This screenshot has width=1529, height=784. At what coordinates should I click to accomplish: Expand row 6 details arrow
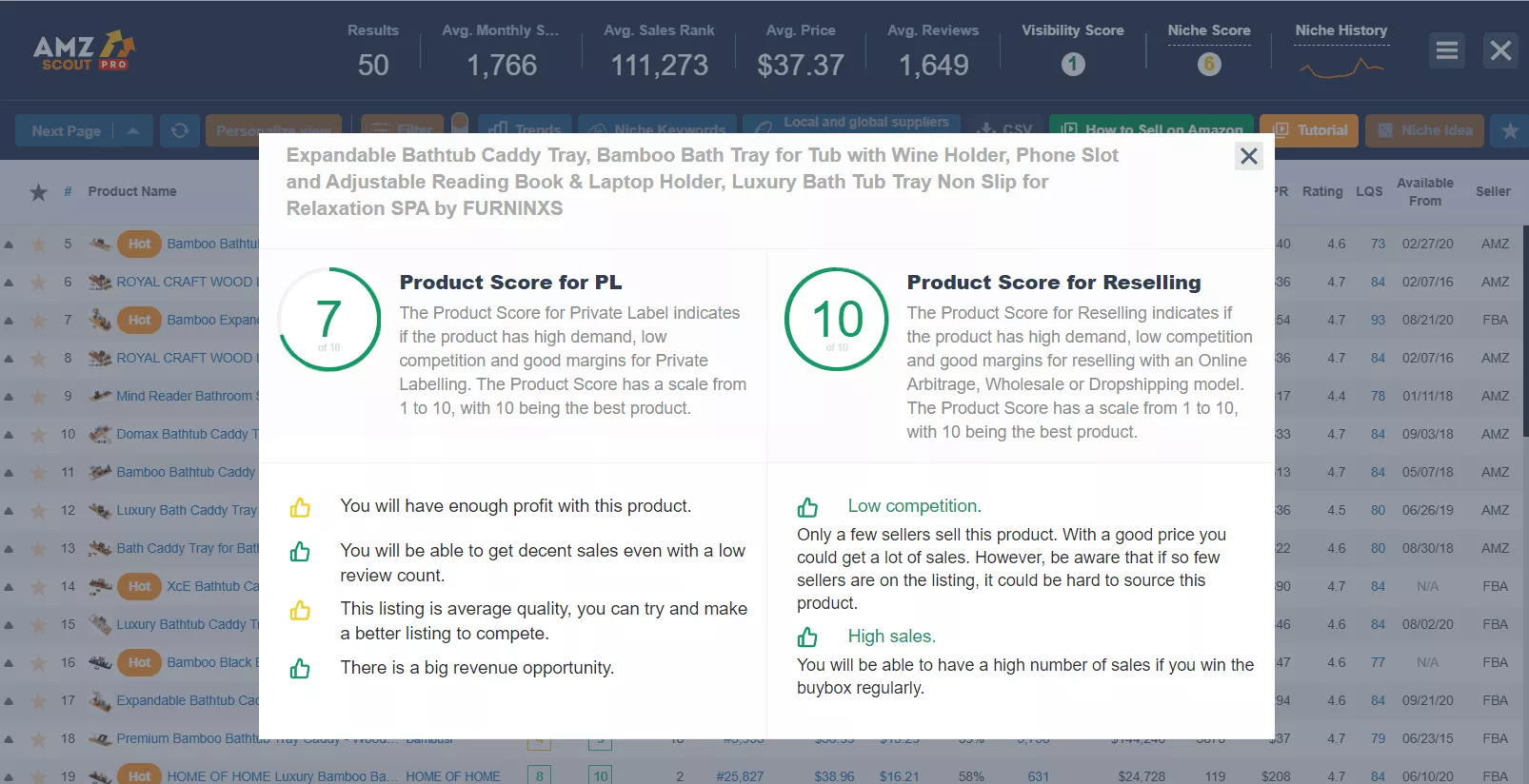click(9, 283)
